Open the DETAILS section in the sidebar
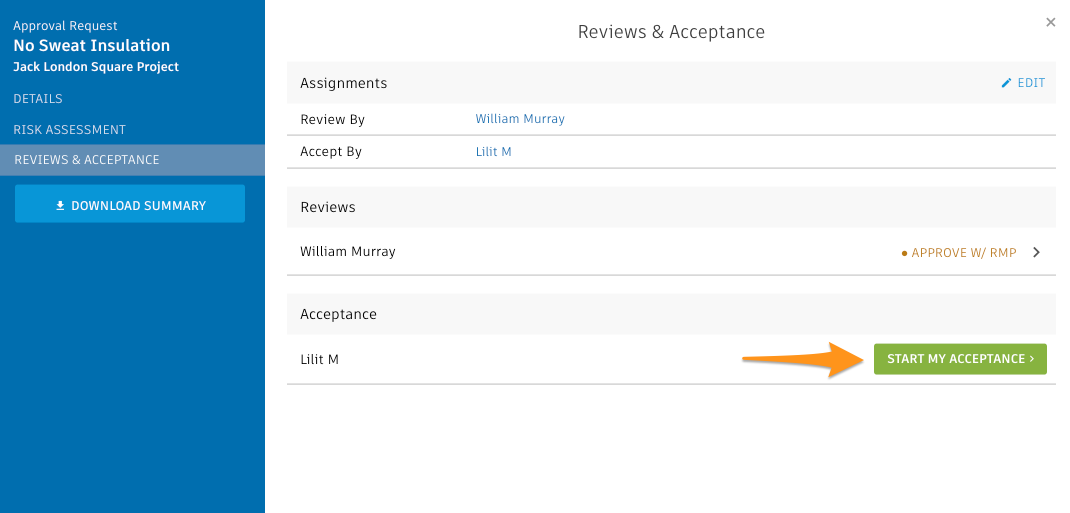The height and width of the screenshot is (513, 1070). pyautogui.click(x=38, y=99)
